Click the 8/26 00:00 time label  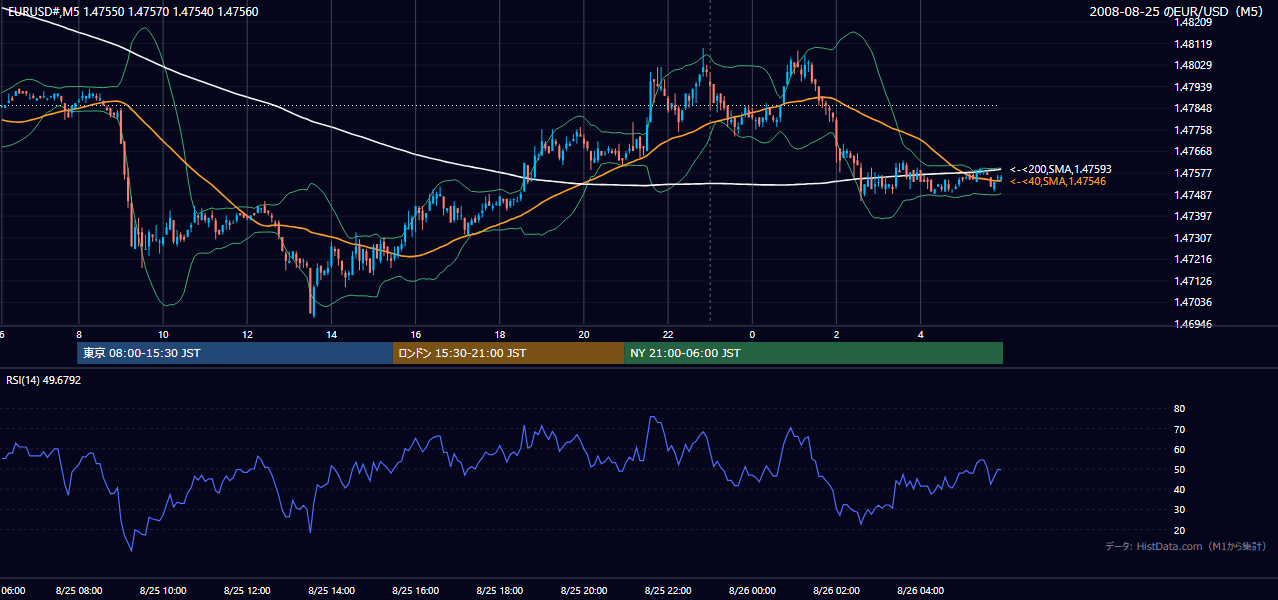pos(752,591)
